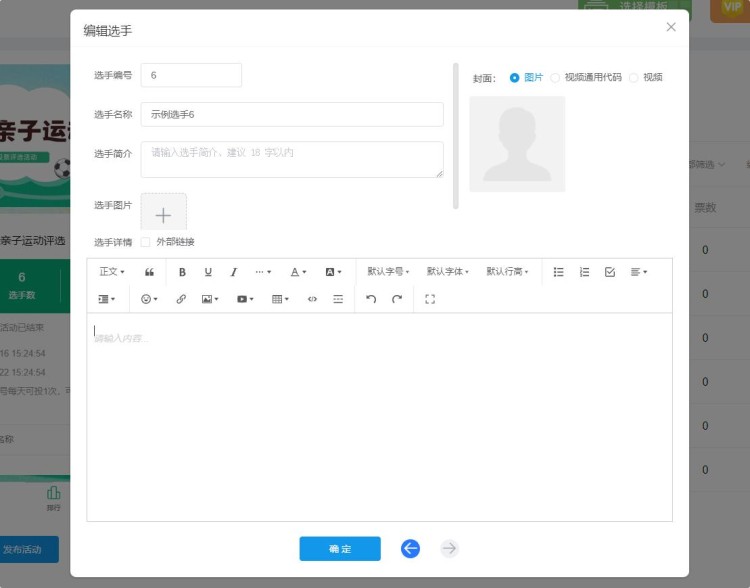Insert a blockquote using the quote icon
Image resolution: width=750 pixels, height=588 pixels.
point(149,272)
